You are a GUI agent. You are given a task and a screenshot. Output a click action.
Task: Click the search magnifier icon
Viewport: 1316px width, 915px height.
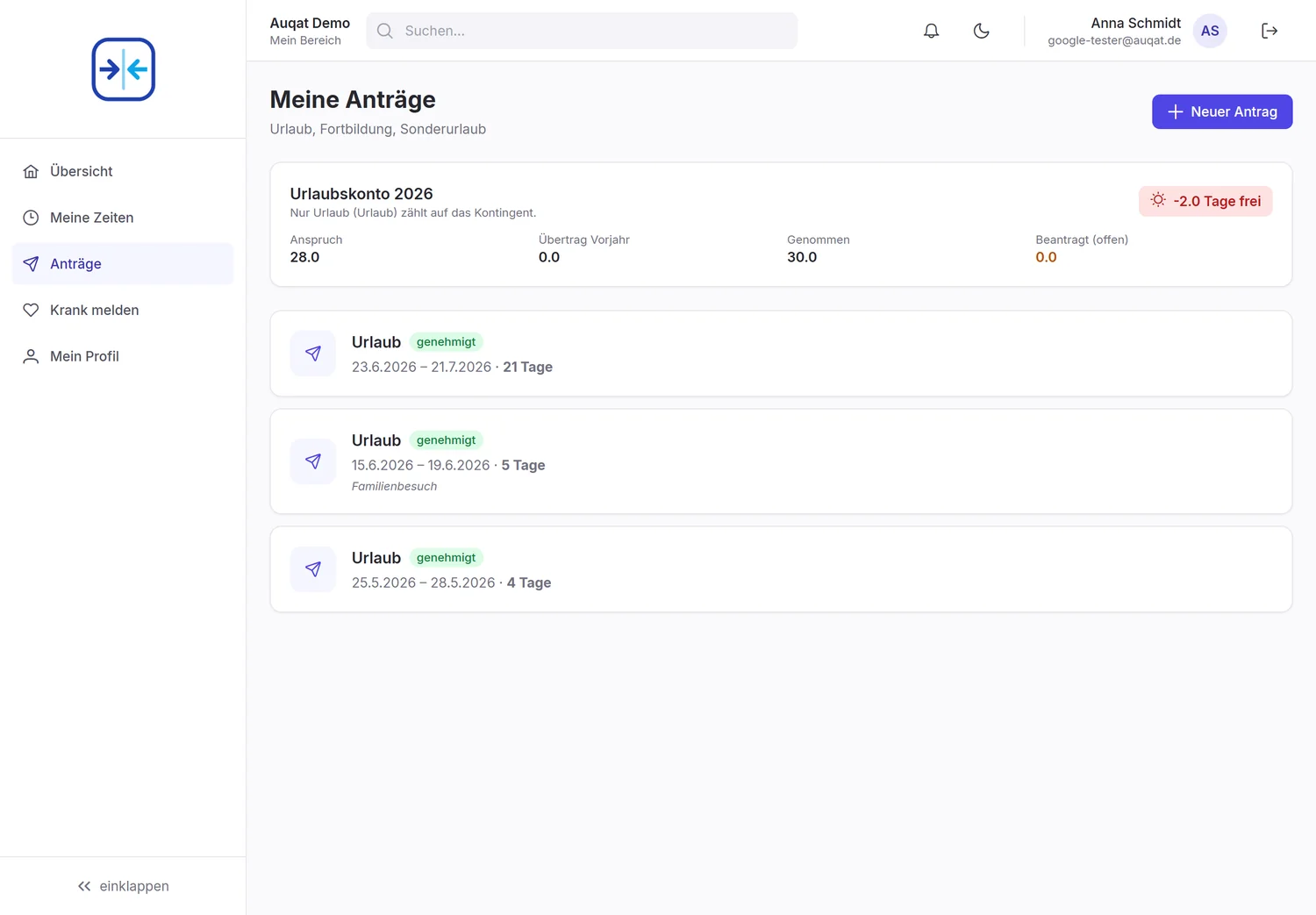[385, 31]
